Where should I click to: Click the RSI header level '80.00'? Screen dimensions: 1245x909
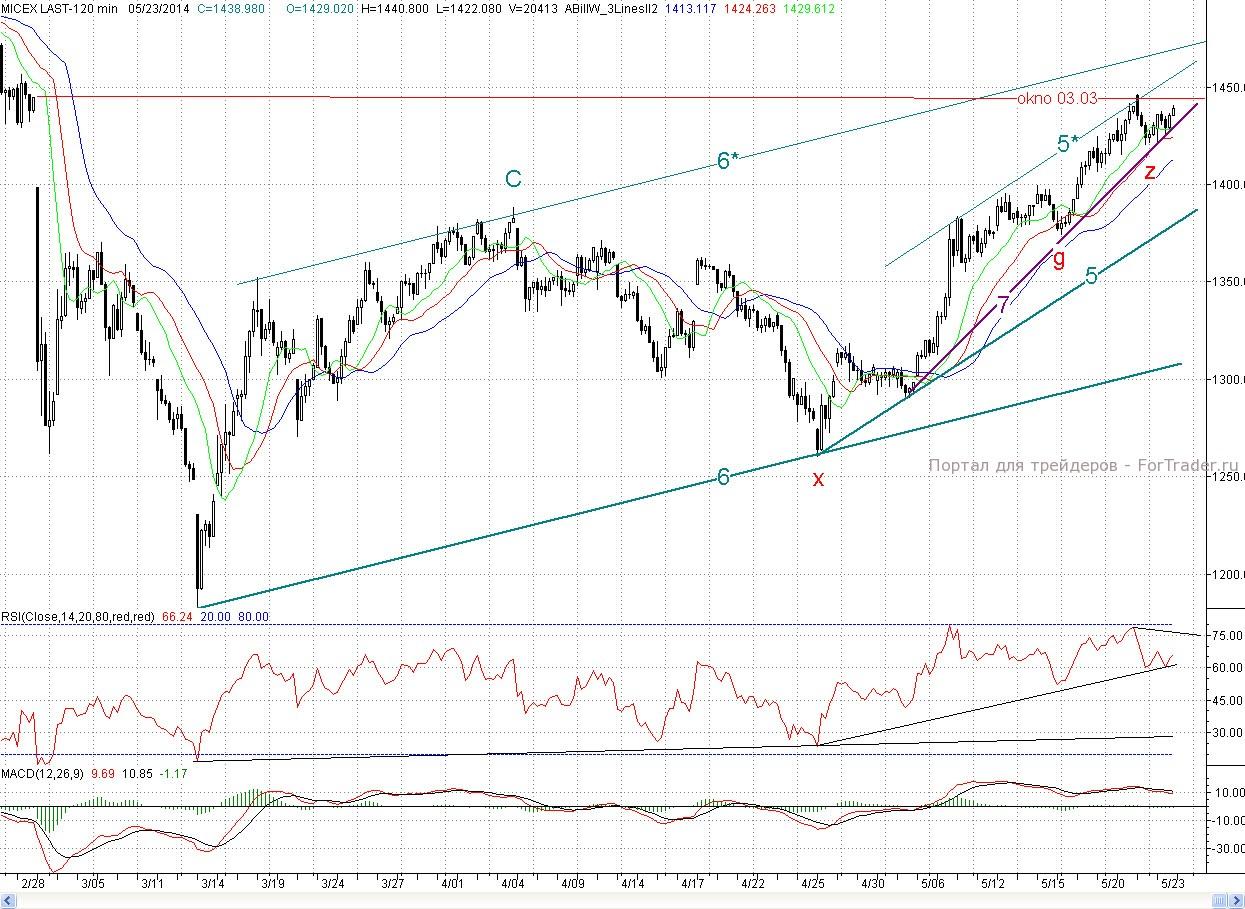pyautogui.click(x=253, y=618)
